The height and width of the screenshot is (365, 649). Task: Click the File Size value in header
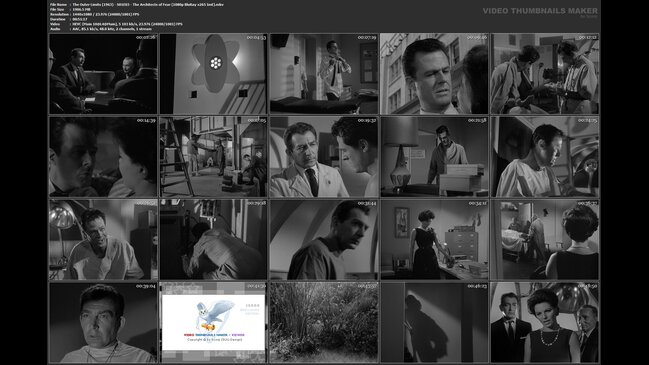pyautogui.click(x=82, y=10)
